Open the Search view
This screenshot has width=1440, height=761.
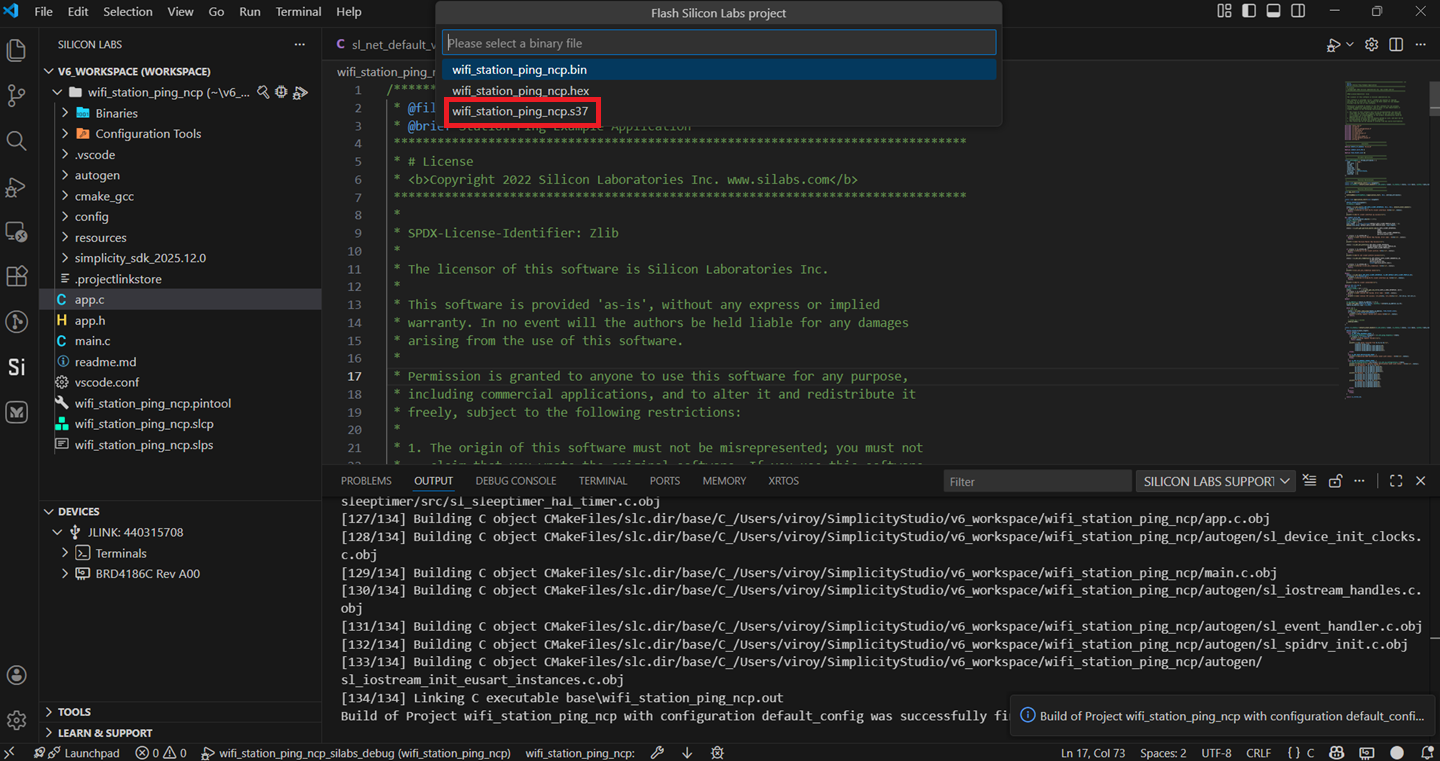16,141
